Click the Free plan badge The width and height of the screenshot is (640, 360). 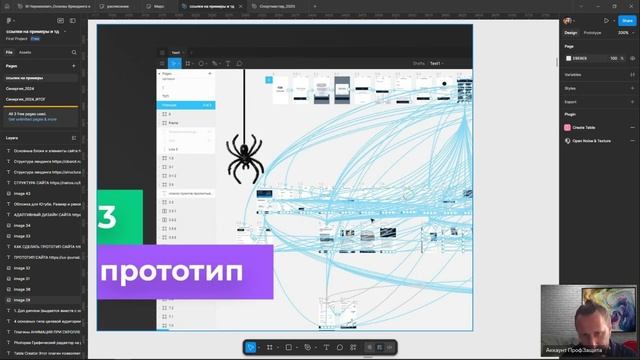coord(35,39)
